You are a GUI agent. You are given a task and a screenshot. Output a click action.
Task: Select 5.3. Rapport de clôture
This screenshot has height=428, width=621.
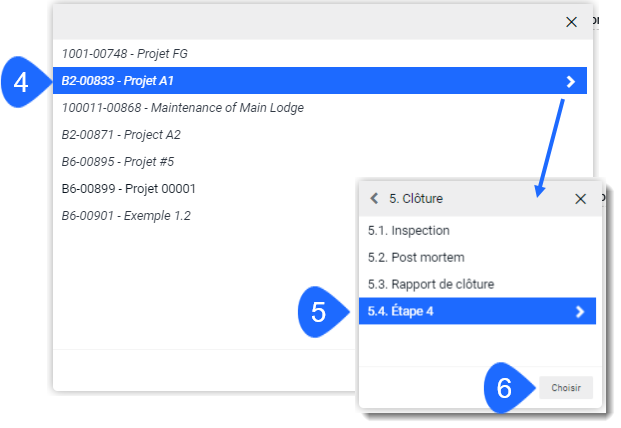click(430, 285)
